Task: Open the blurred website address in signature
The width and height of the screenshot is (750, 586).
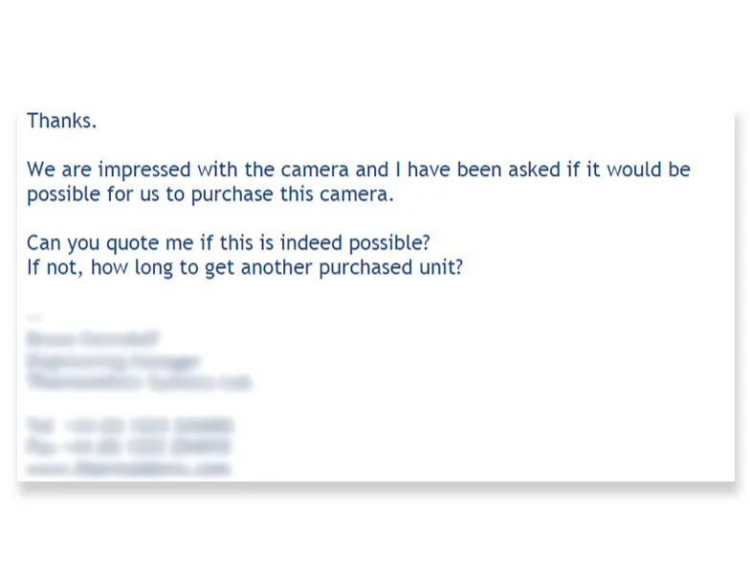Action: point(128,468)
